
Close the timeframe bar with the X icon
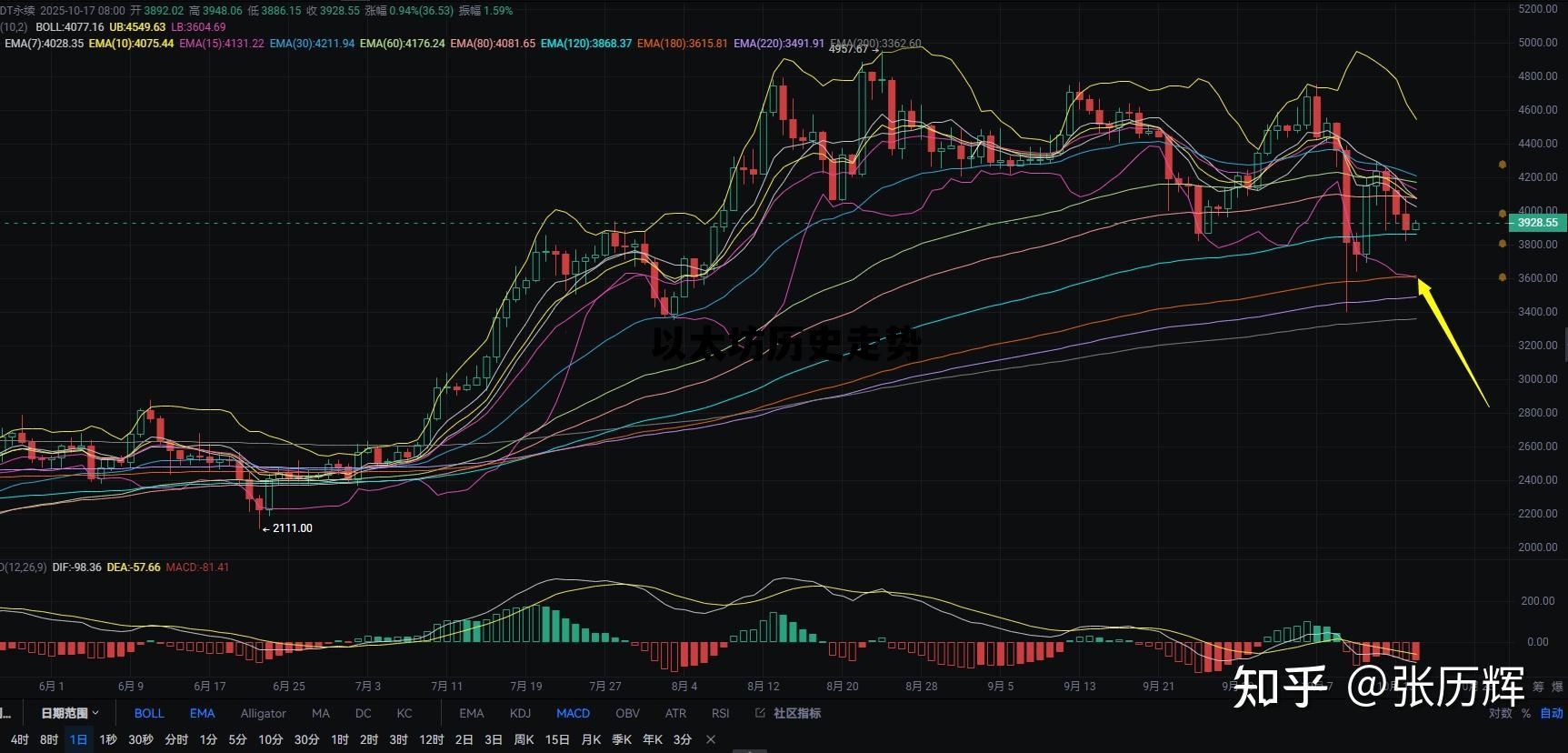point(711,739)
